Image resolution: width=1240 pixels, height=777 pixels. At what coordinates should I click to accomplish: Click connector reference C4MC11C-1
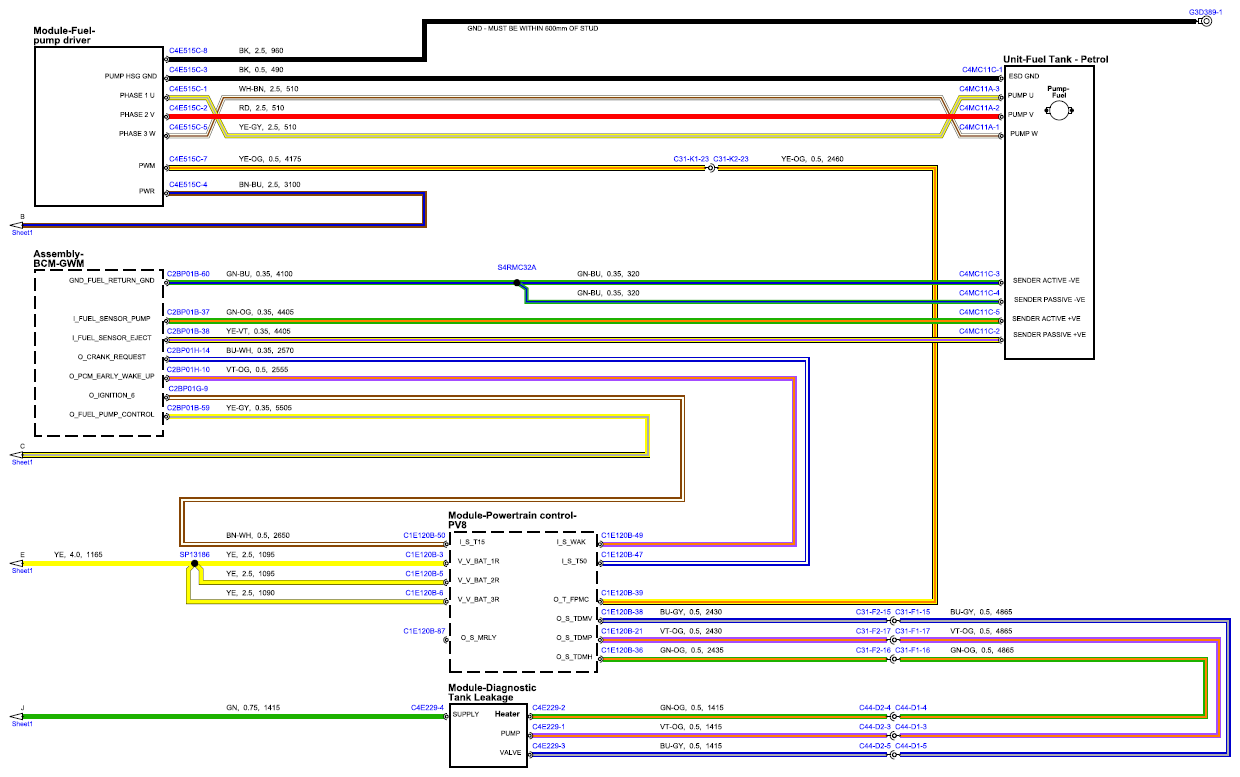coord(981,69)
